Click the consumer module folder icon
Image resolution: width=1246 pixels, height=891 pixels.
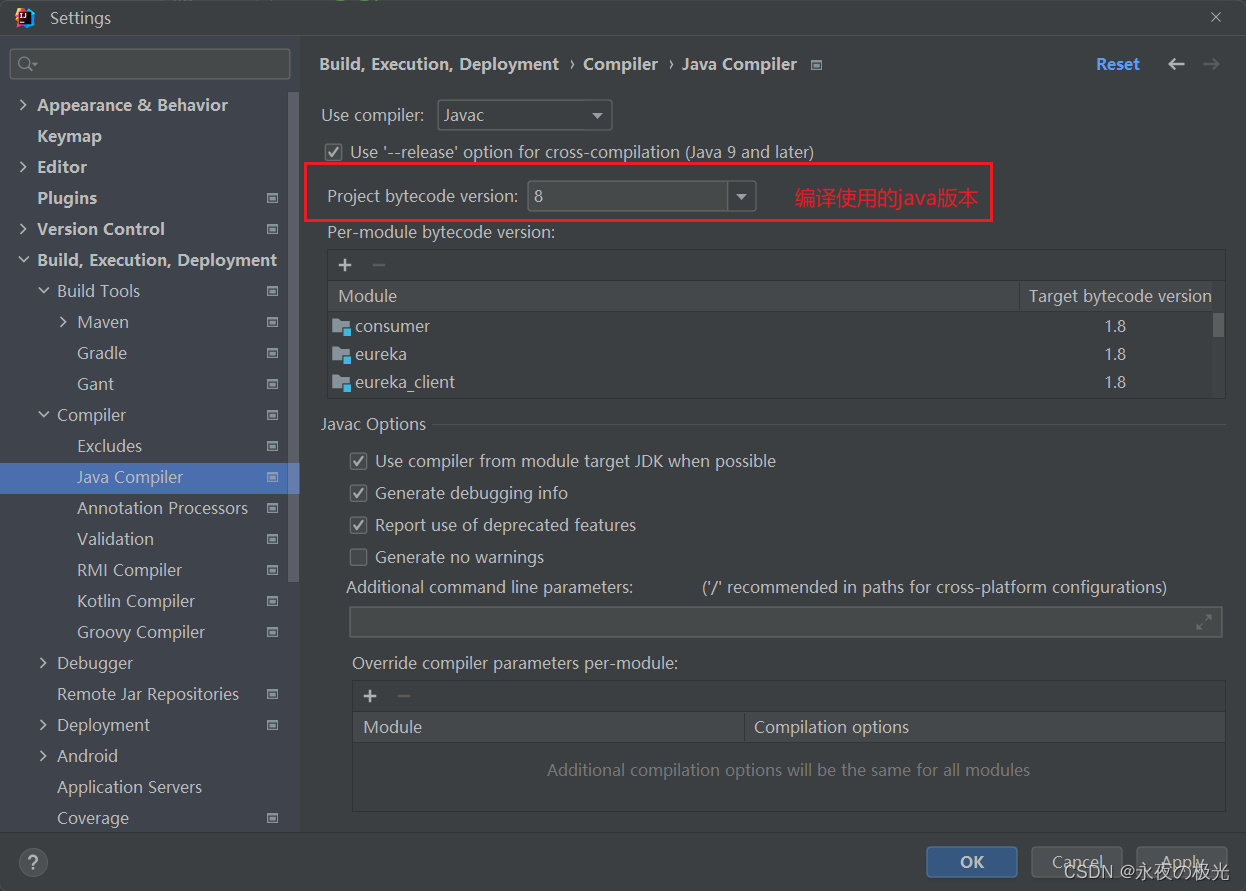click(341, 326)
